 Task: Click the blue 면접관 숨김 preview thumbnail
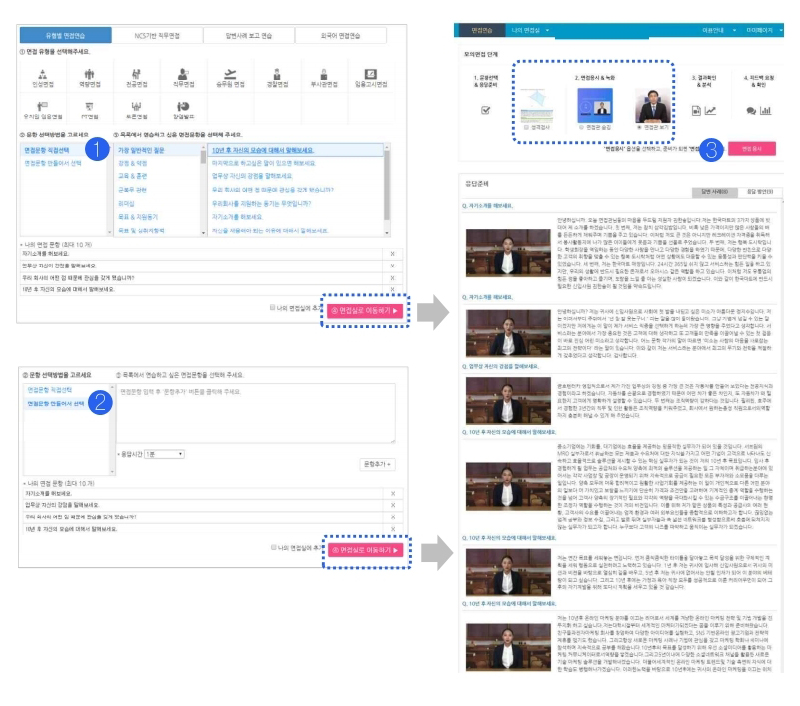click(x=595, y=105)
